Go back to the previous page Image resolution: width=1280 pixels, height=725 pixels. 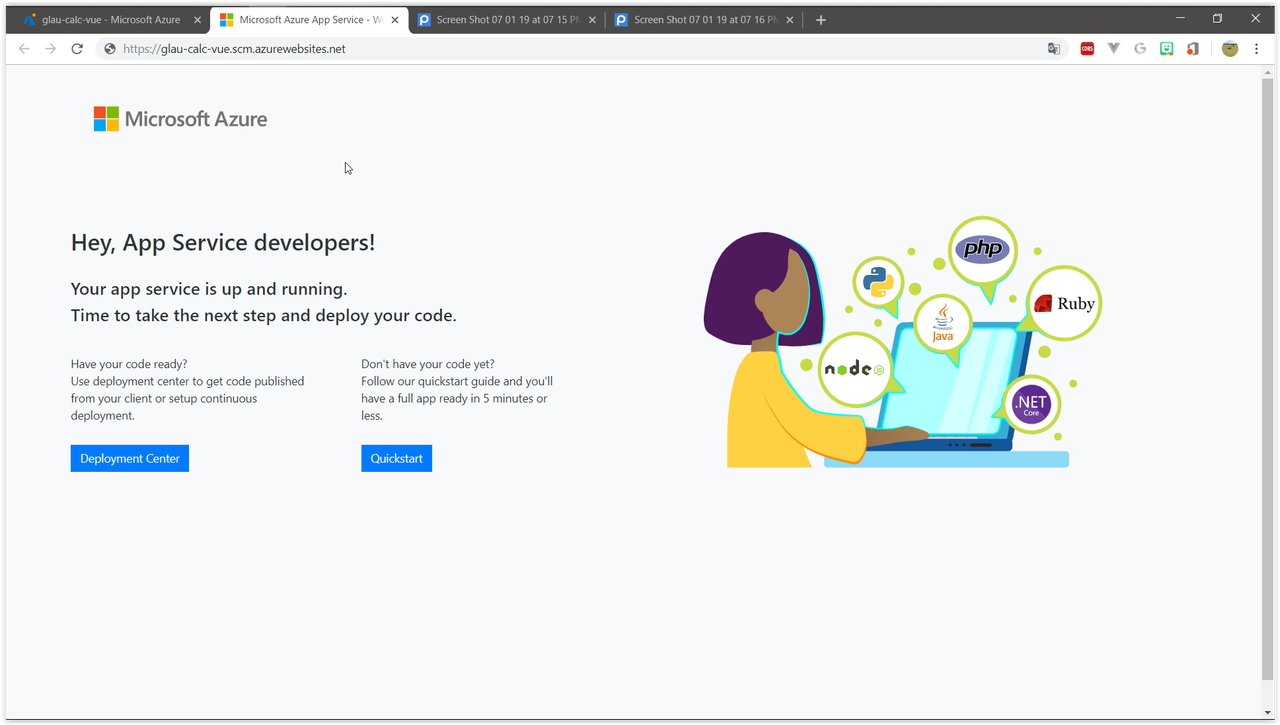(x=24, y=48)
